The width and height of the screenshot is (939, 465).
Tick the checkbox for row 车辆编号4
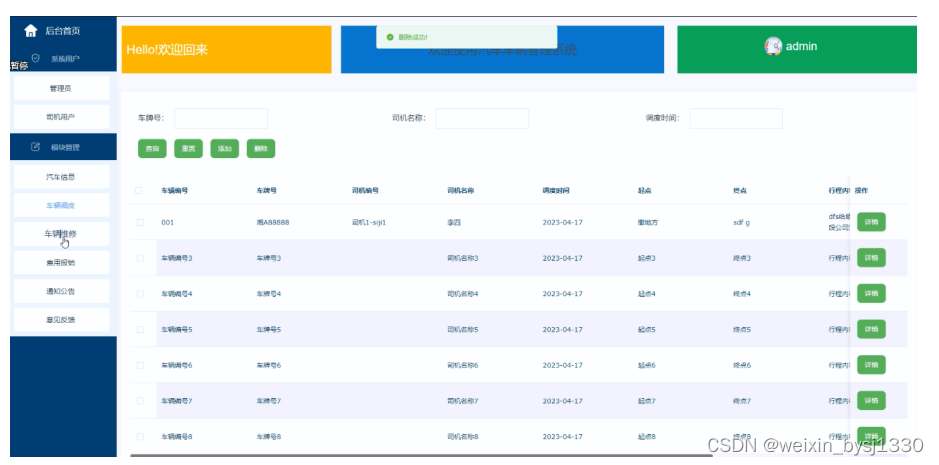(141, 294)
